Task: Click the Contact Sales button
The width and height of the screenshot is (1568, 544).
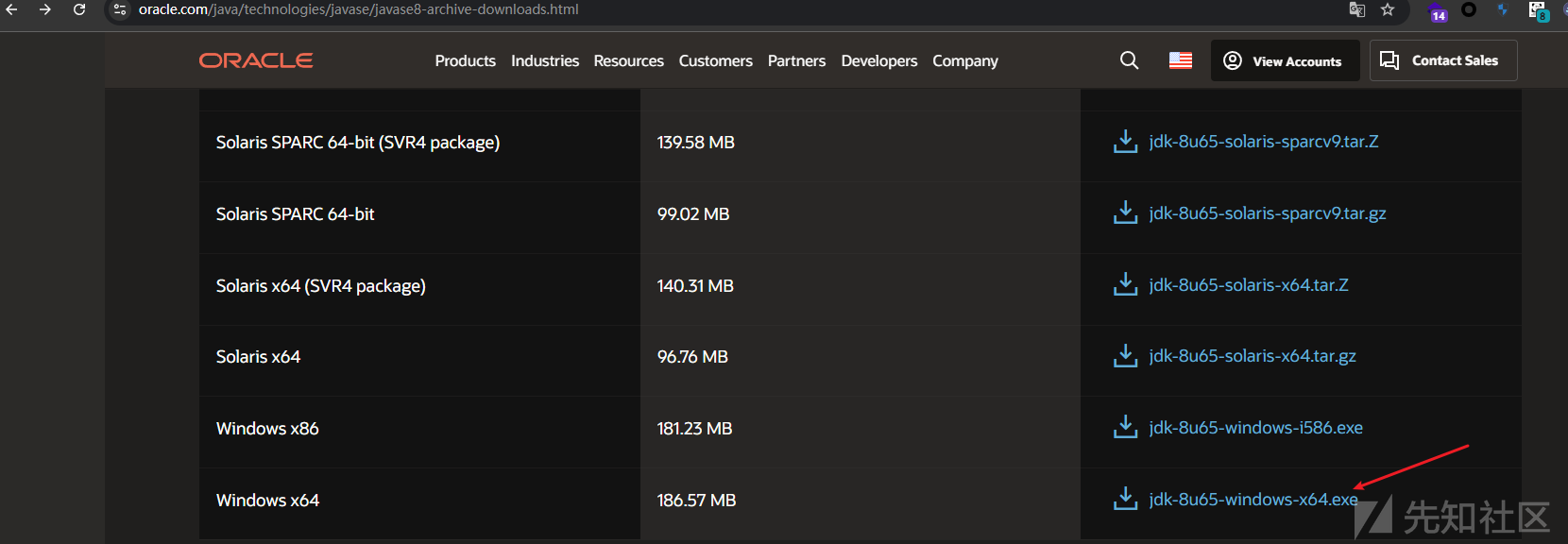Action: coord(1443,60)
